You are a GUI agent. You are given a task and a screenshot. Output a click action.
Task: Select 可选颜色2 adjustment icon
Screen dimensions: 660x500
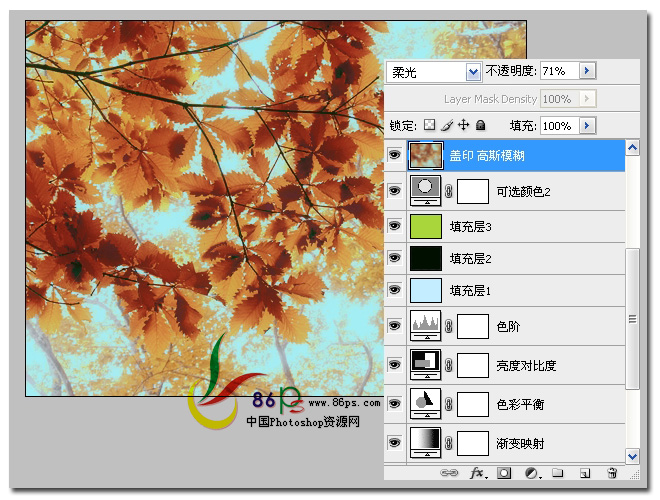tap(426, 191)
